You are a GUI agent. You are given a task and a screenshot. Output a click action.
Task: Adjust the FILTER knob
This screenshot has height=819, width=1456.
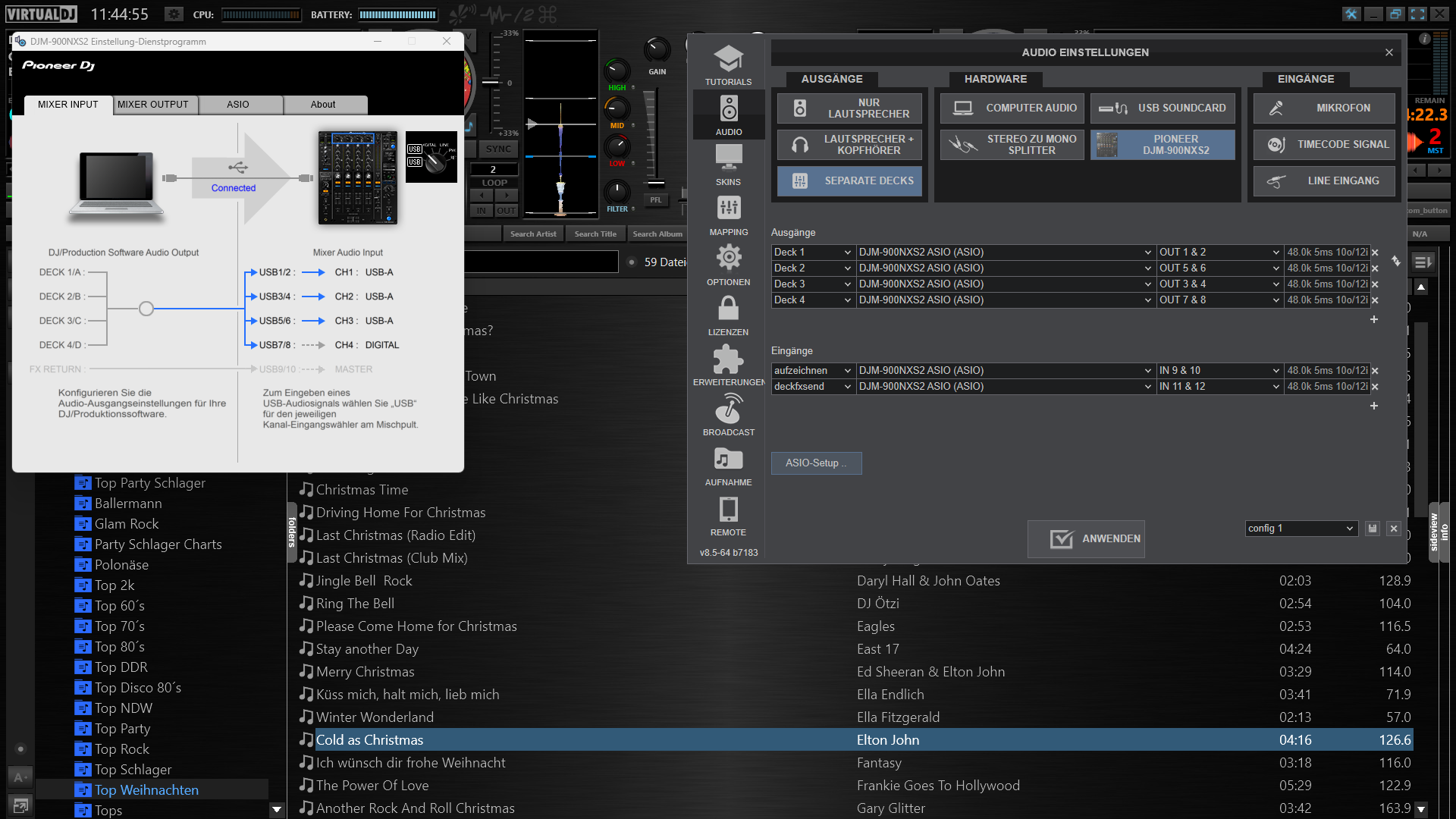coord(617,192)
